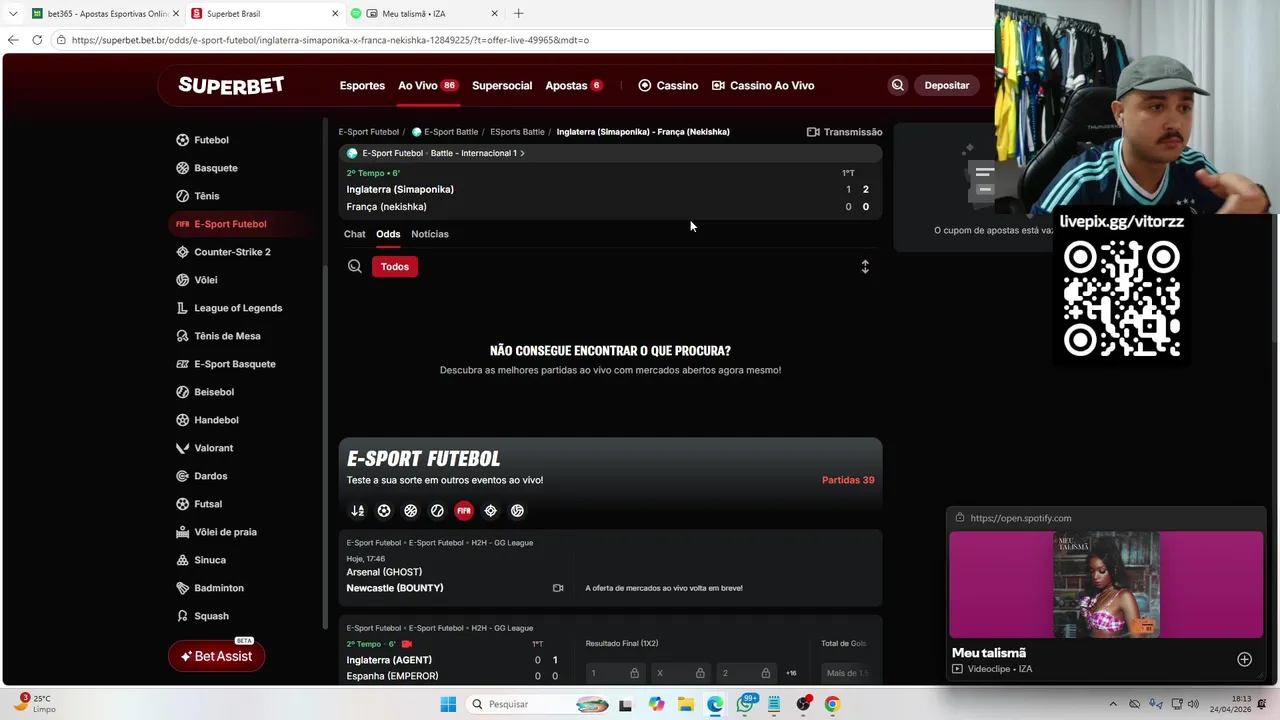
Task: Open Cassino in the top navigation
Action: (x=668, y=85)
